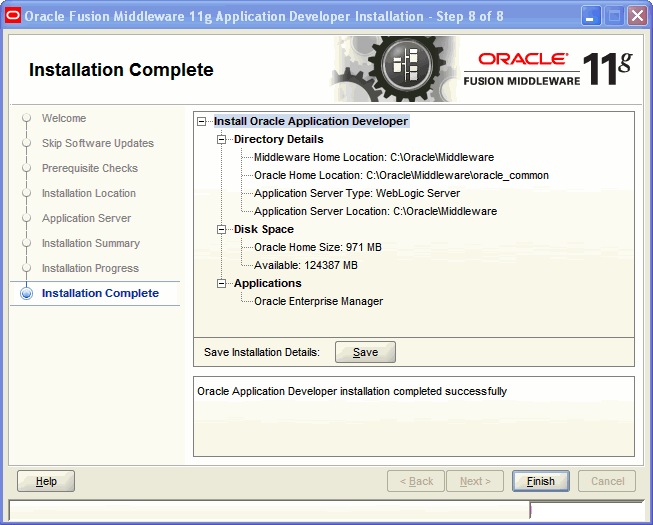Collapse the Applications node

222,284
